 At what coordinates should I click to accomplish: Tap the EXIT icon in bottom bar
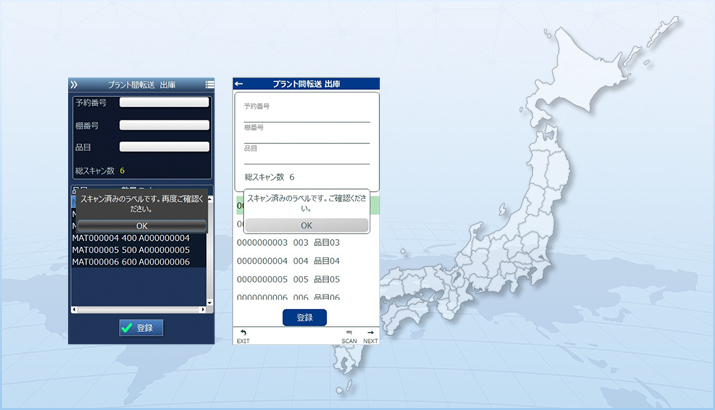tap(242, 336)
